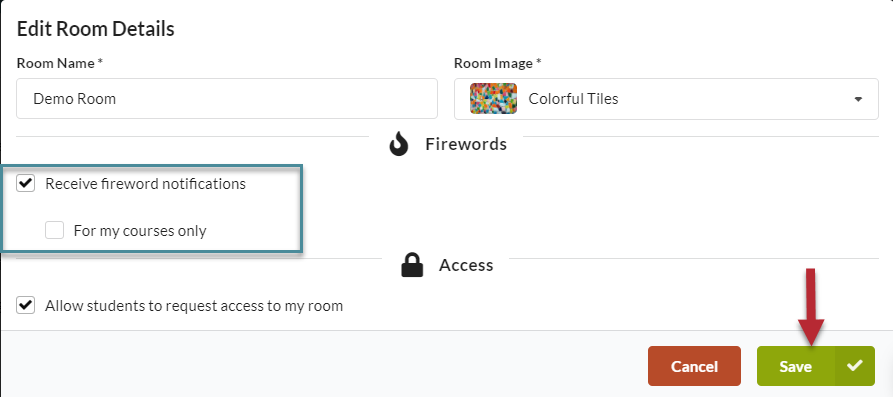This screenshot has width=893, height=397.
Task: Click the Room Image field label
Action: [498, 63]
